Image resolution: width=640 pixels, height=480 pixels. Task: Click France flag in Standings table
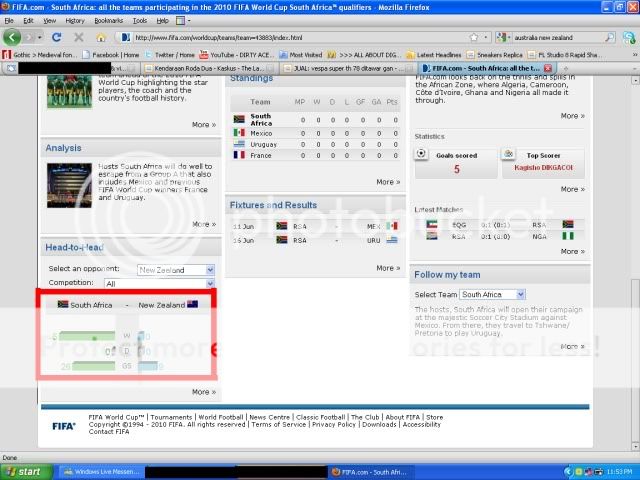tap(239, 155)
